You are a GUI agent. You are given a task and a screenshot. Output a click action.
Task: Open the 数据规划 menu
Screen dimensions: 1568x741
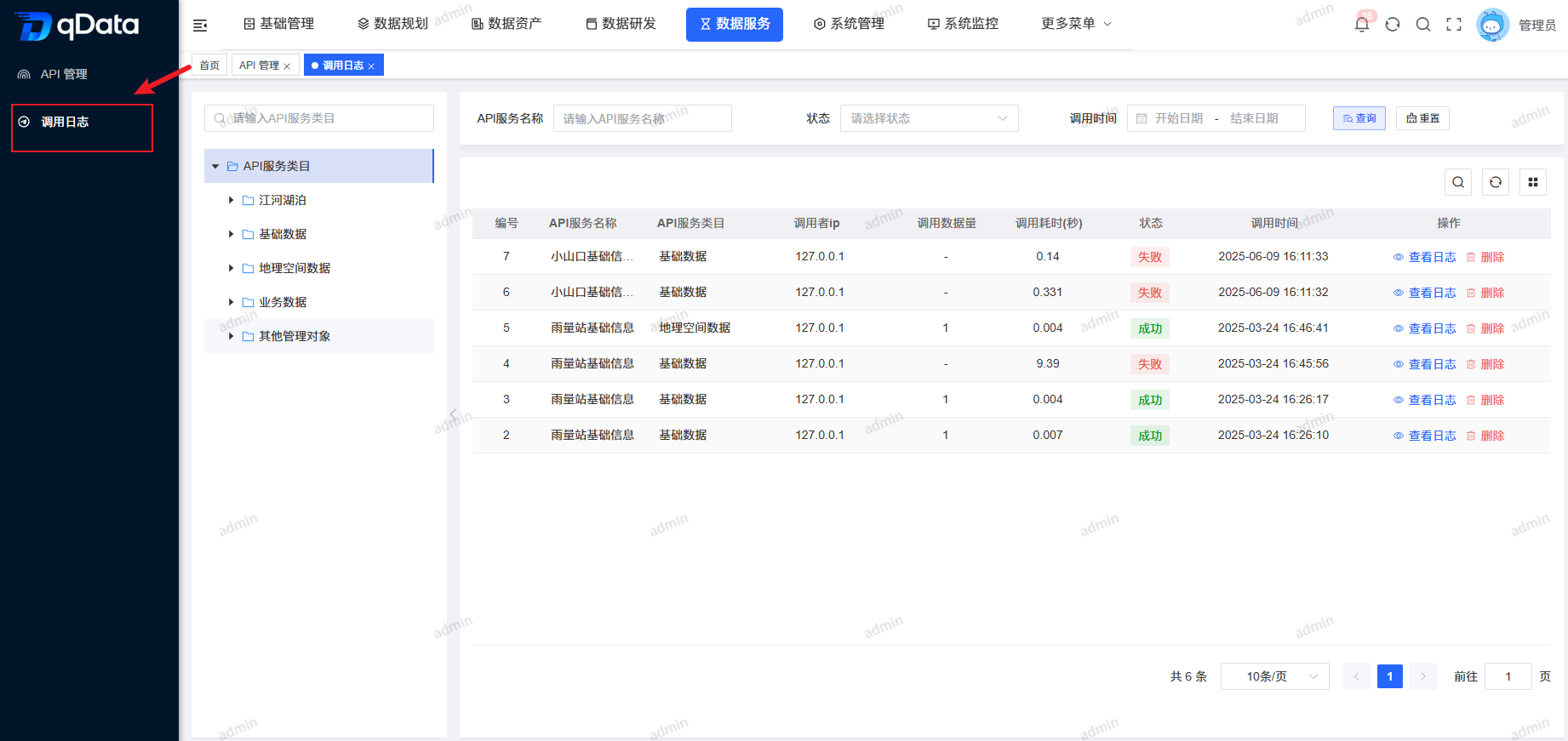[x=392, y=24]
